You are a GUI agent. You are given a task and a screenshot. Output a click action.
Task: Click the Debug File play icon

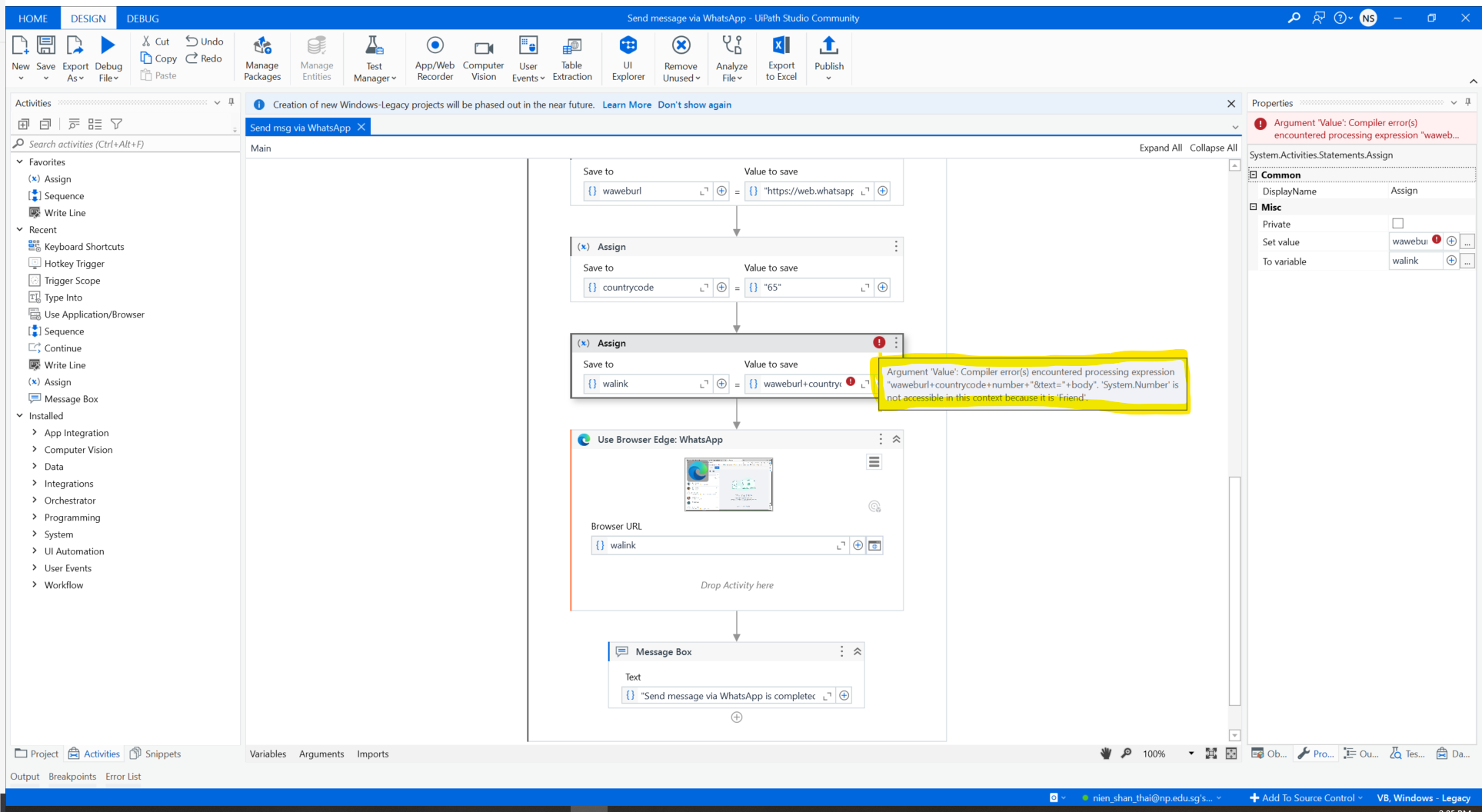108,45
